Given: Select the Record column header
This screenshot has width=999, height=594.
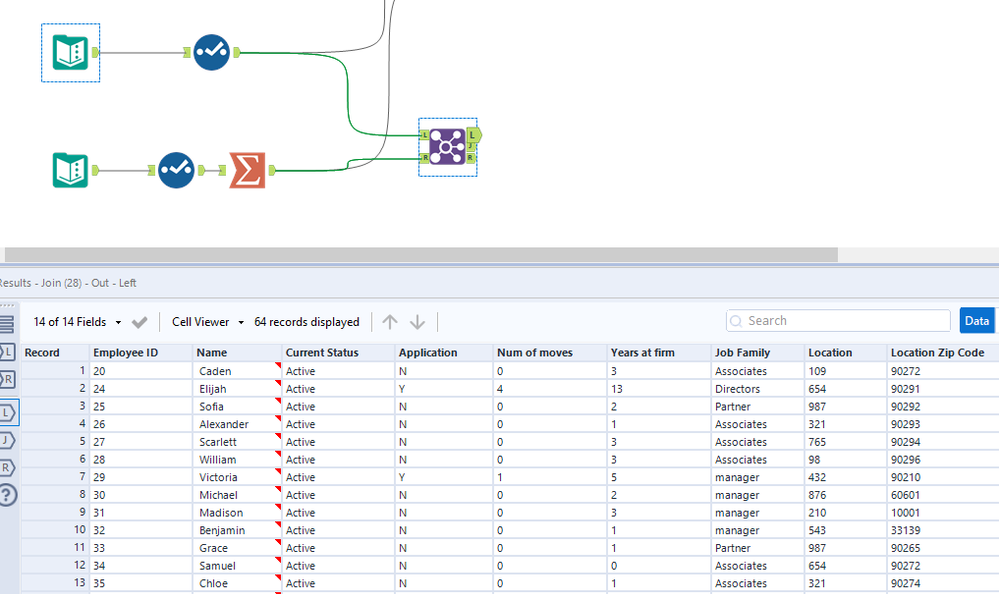Looking at the screenshot, I should [55, 352].
